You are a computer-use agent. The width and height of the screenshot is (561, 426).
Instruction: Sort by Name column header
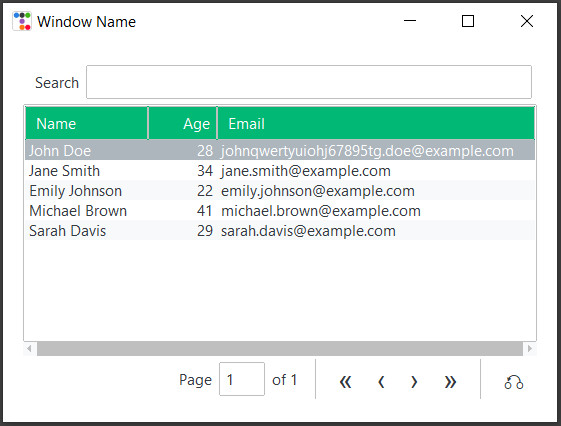click(x=87, y=123)
